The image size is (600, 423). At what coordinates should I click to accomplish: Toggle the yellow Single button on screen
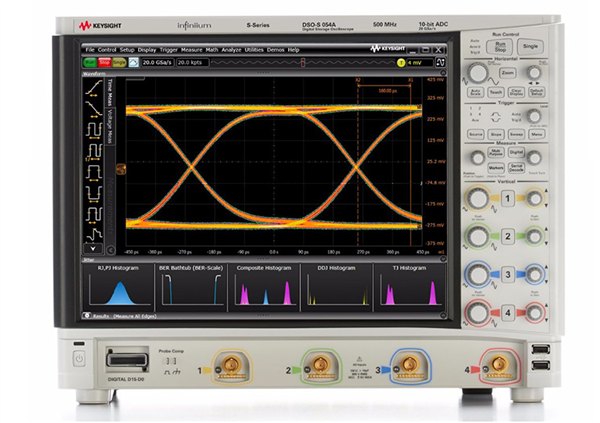119,62
